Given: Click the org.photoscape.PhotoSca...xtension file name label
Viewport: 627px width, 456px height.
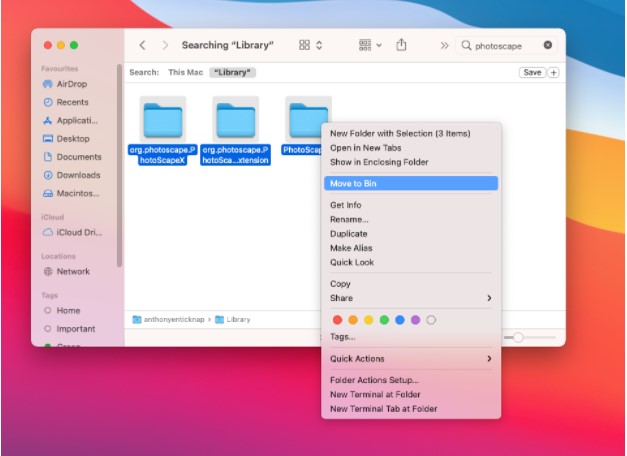Looking at the screenshot, I should 236,155.
